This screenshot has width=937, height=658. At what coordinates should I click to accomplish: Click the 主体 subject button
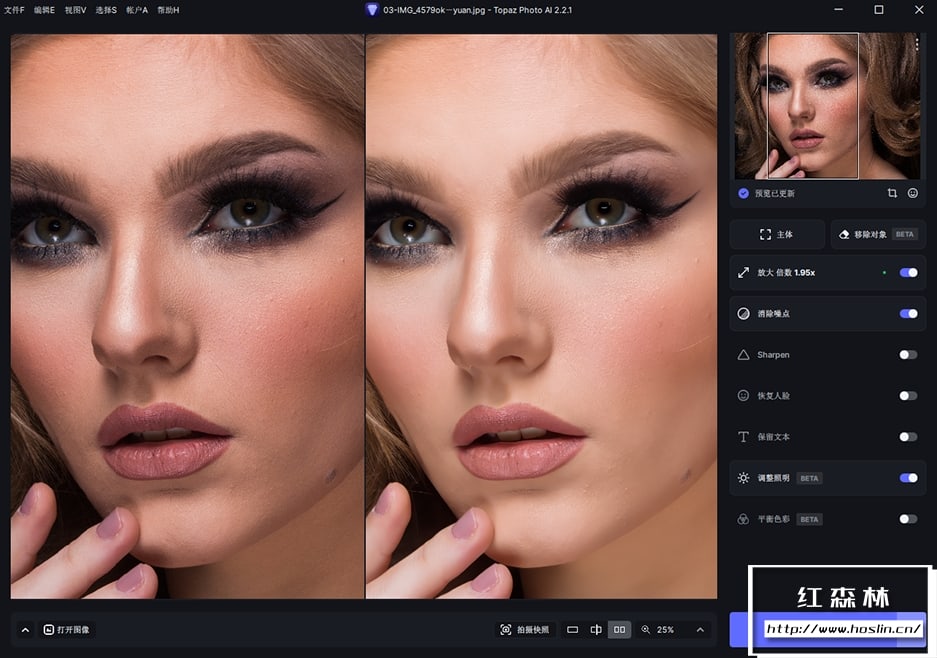[777, 234]
